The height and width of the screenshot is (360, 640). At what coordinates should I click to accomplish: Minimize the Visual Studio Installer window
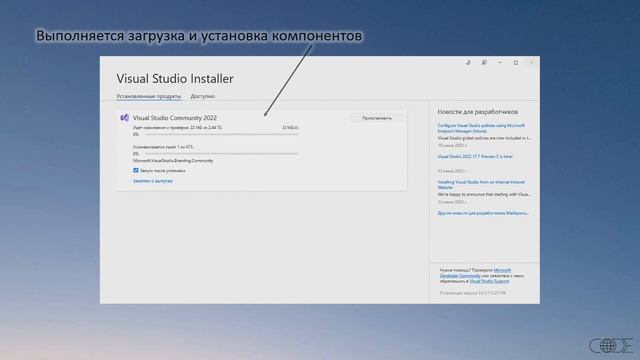click(500, 62)
